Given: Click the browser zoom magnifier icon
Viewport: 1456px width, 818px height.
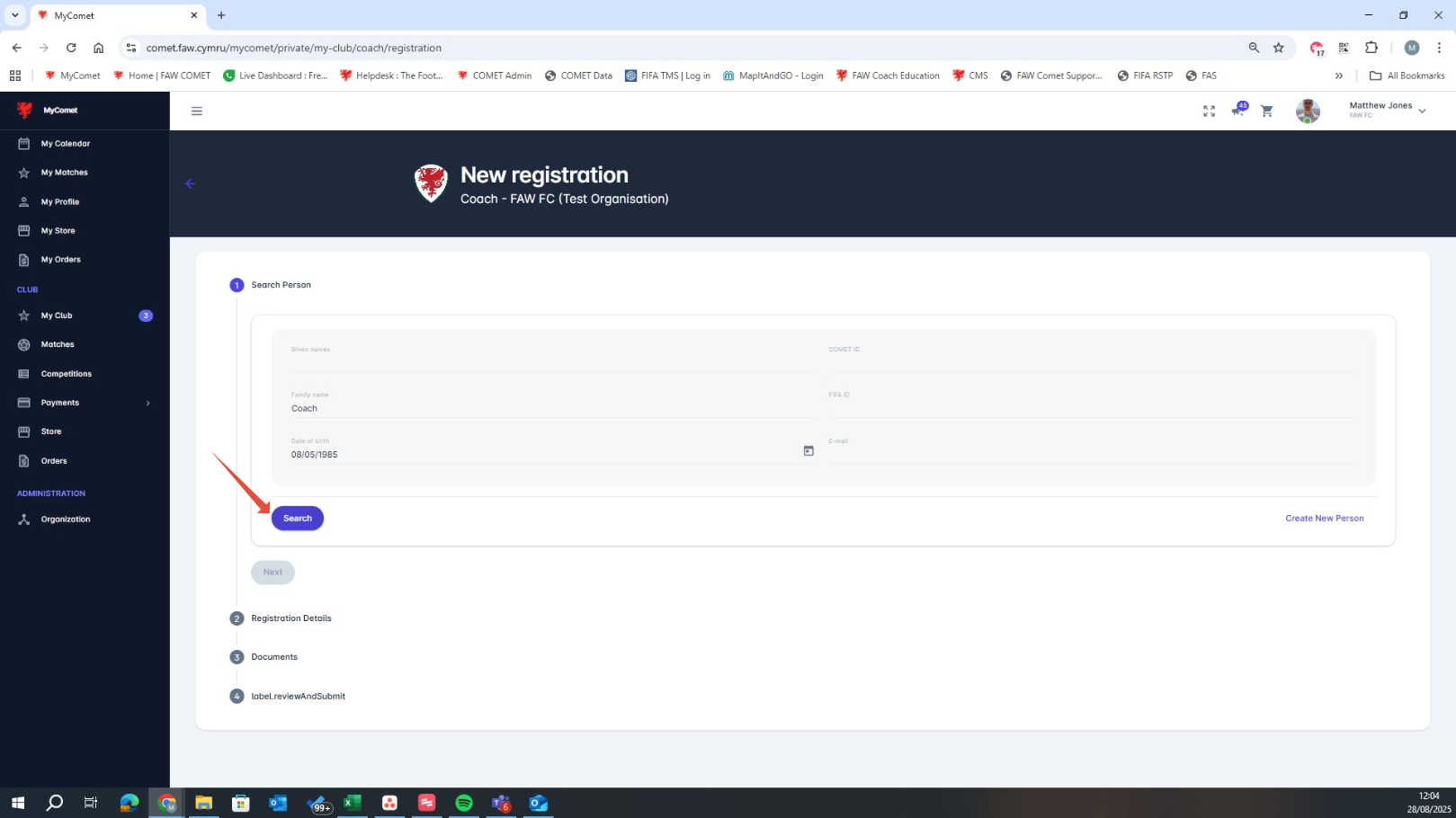Looking at the screenshot, I should click(1254, 48).
